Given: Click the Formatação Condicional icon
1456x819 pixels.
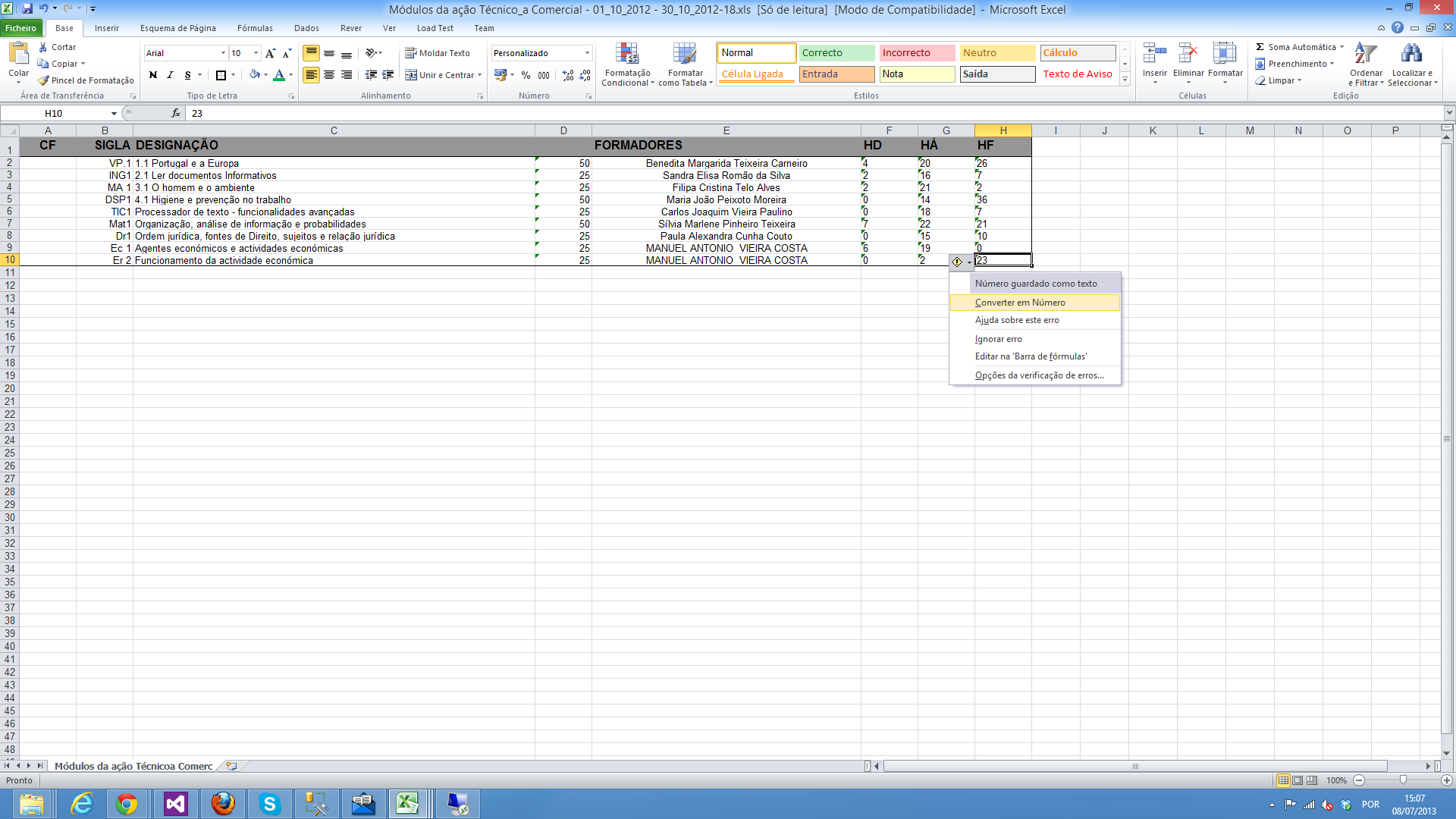Looking at the screenshot, I should click(626, 55).
